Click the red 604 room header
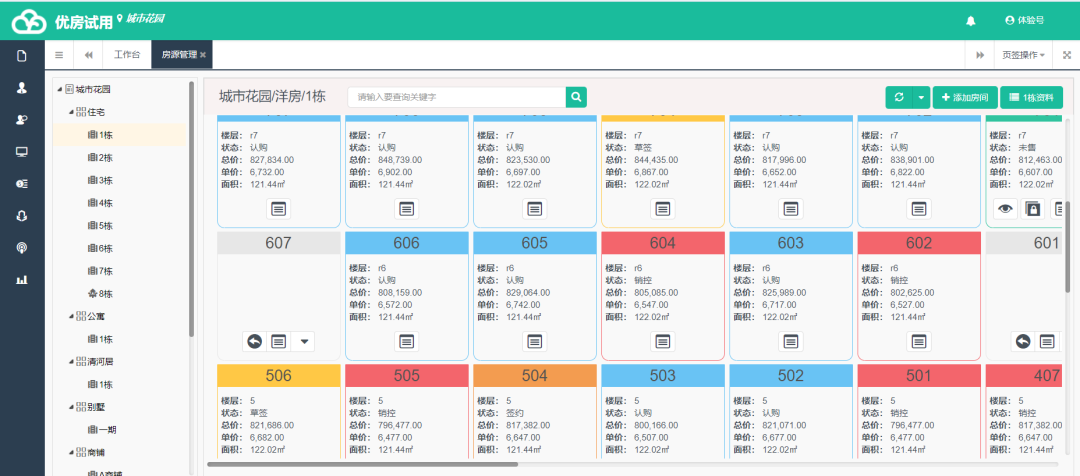 pos(663,242)
